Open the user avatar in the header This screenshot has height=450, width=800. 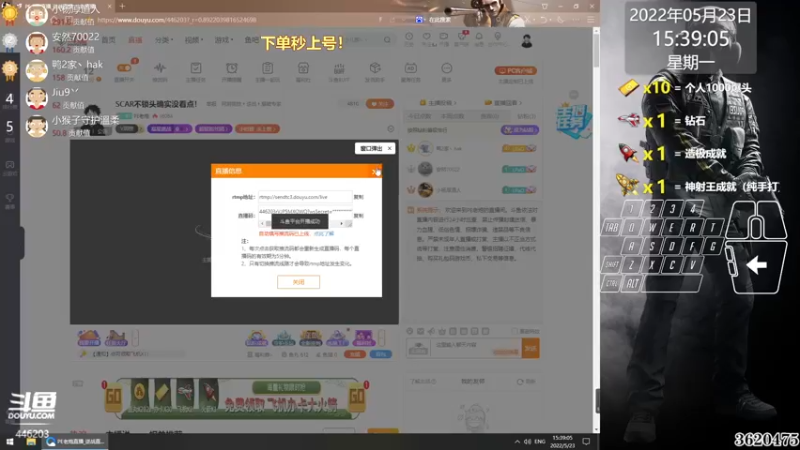tap(527, 41)
